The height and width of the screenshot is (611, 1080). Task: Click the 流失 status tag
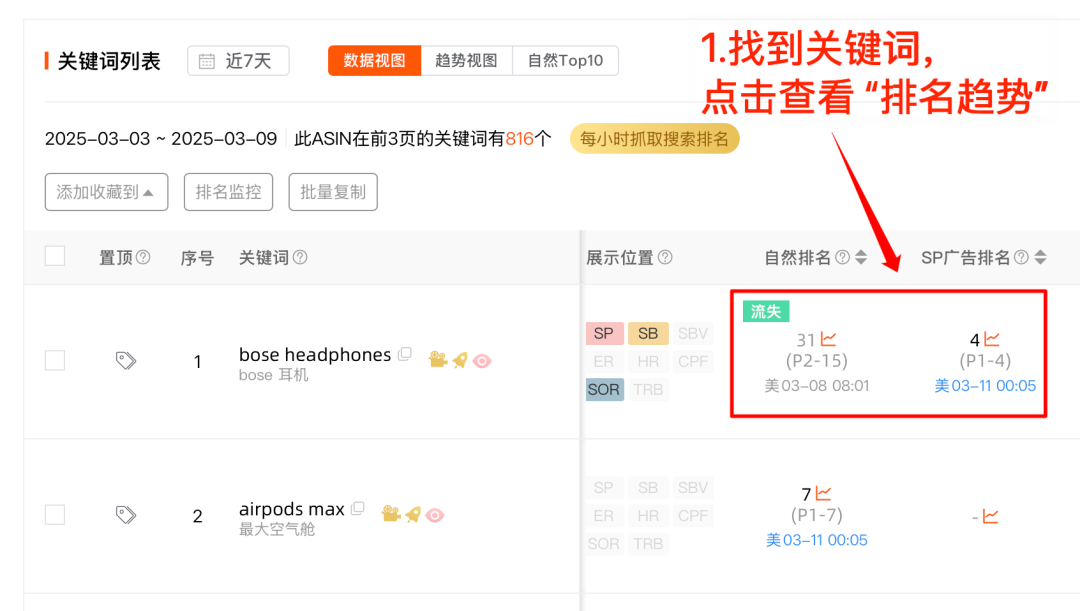[766, 311]
